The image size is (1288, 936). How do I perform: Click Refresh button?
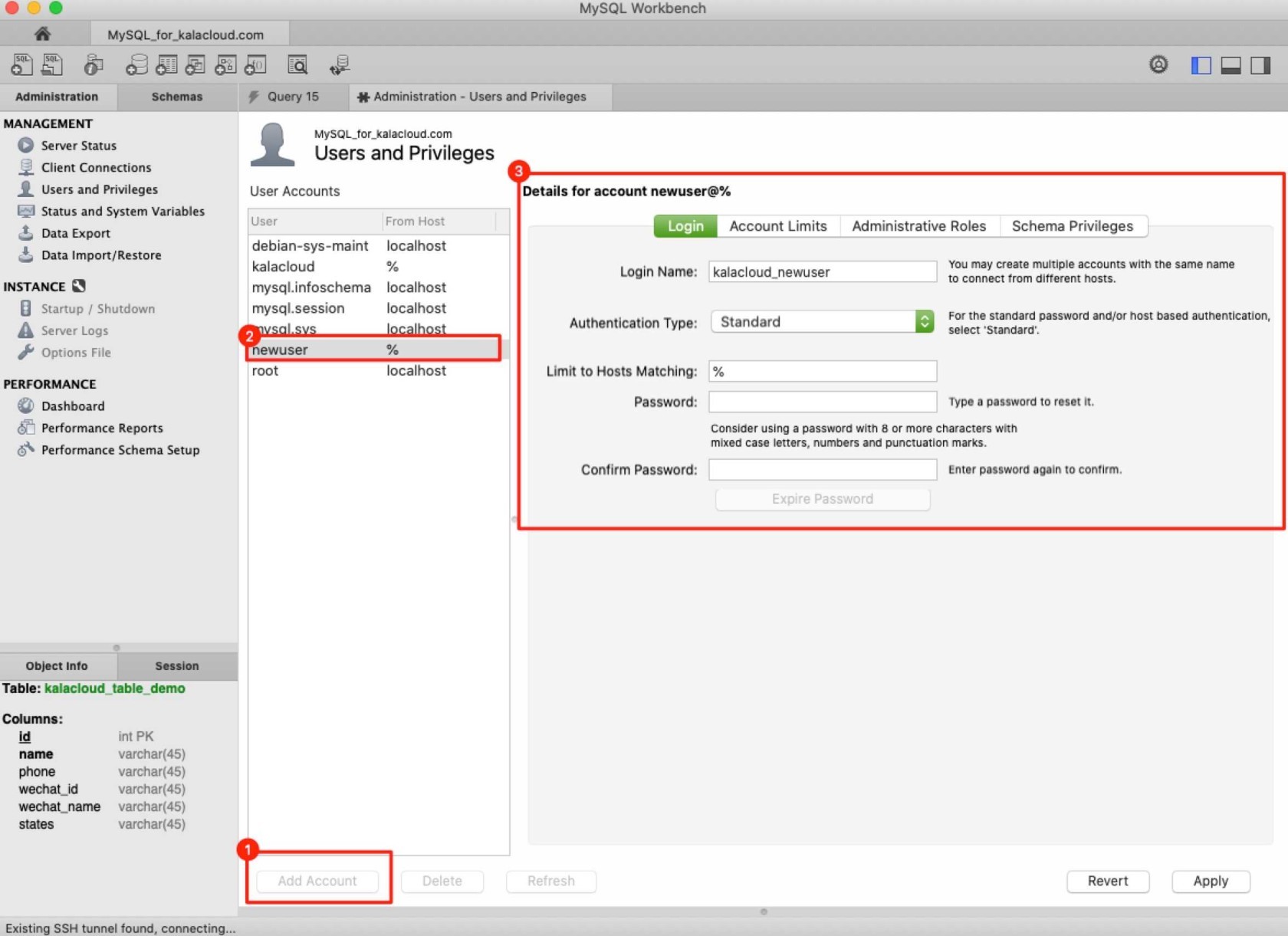(x=551, y=882)
